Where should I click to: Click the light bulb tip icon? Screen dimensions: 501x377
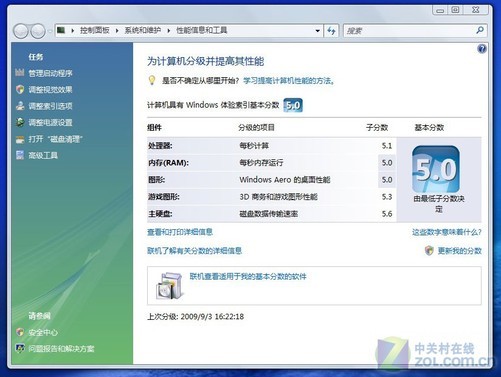[x=152, y=80]
